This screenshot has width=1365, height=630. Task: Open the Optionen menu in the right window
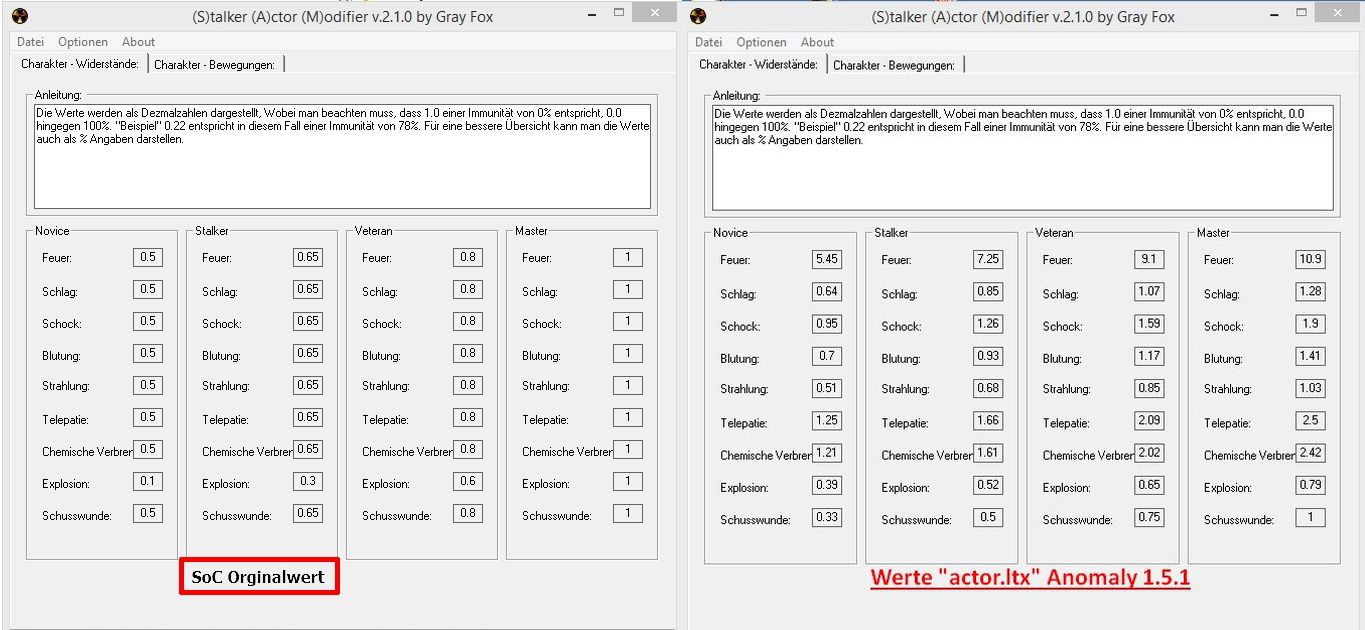click(x=762, y=42)
